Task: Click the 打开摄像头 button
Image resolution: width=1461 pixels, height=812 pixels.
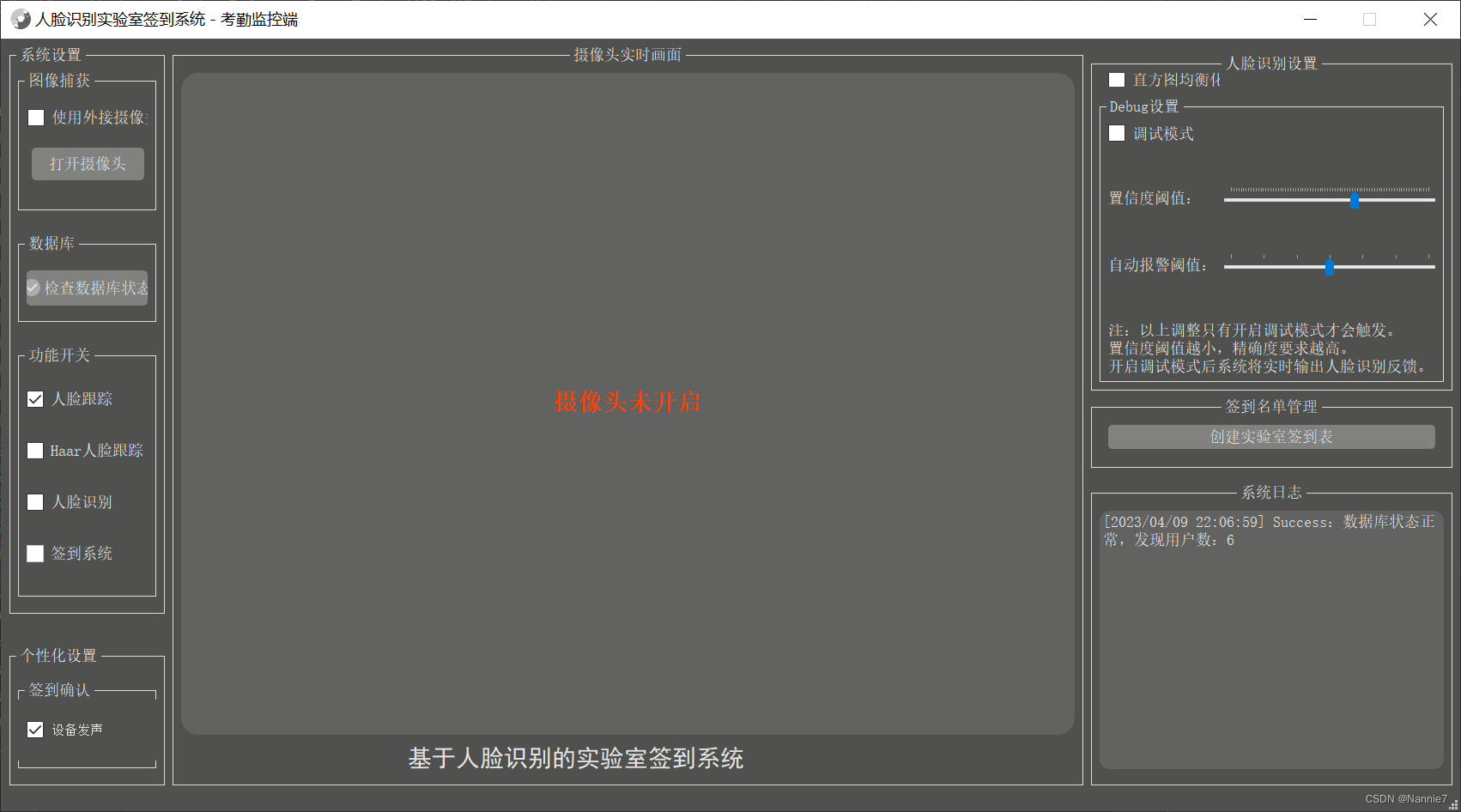Action: (x=87, y=163)
